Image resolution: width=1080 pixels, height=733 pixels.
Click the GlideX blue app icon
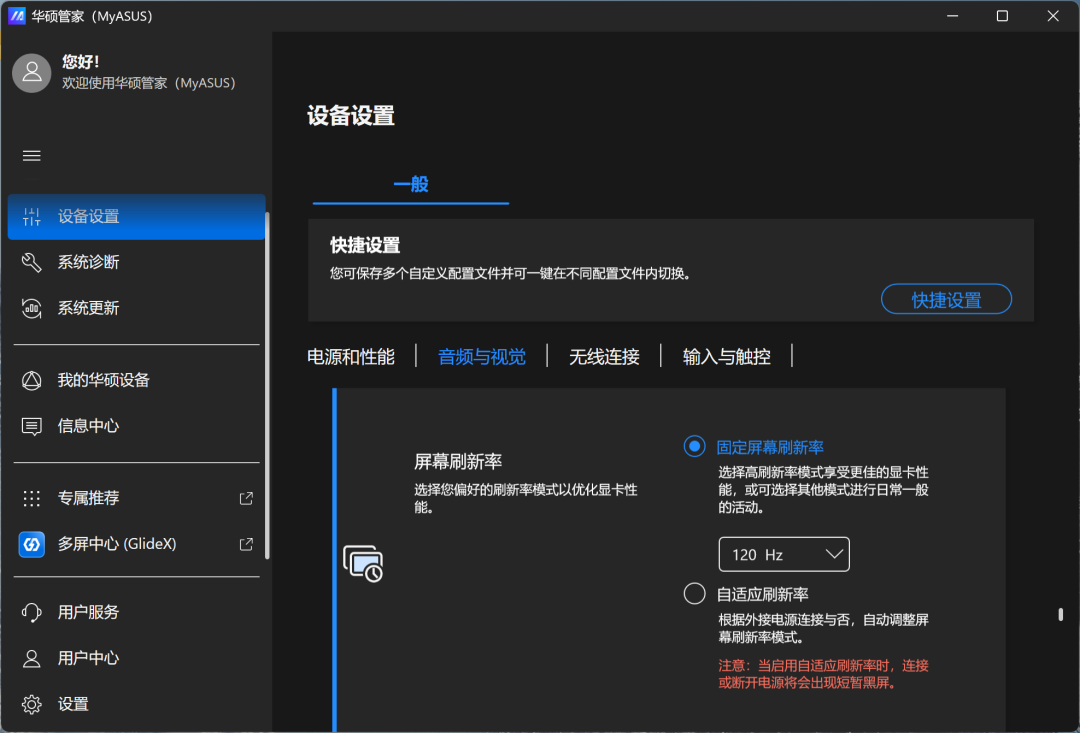(x=32, y=544)
